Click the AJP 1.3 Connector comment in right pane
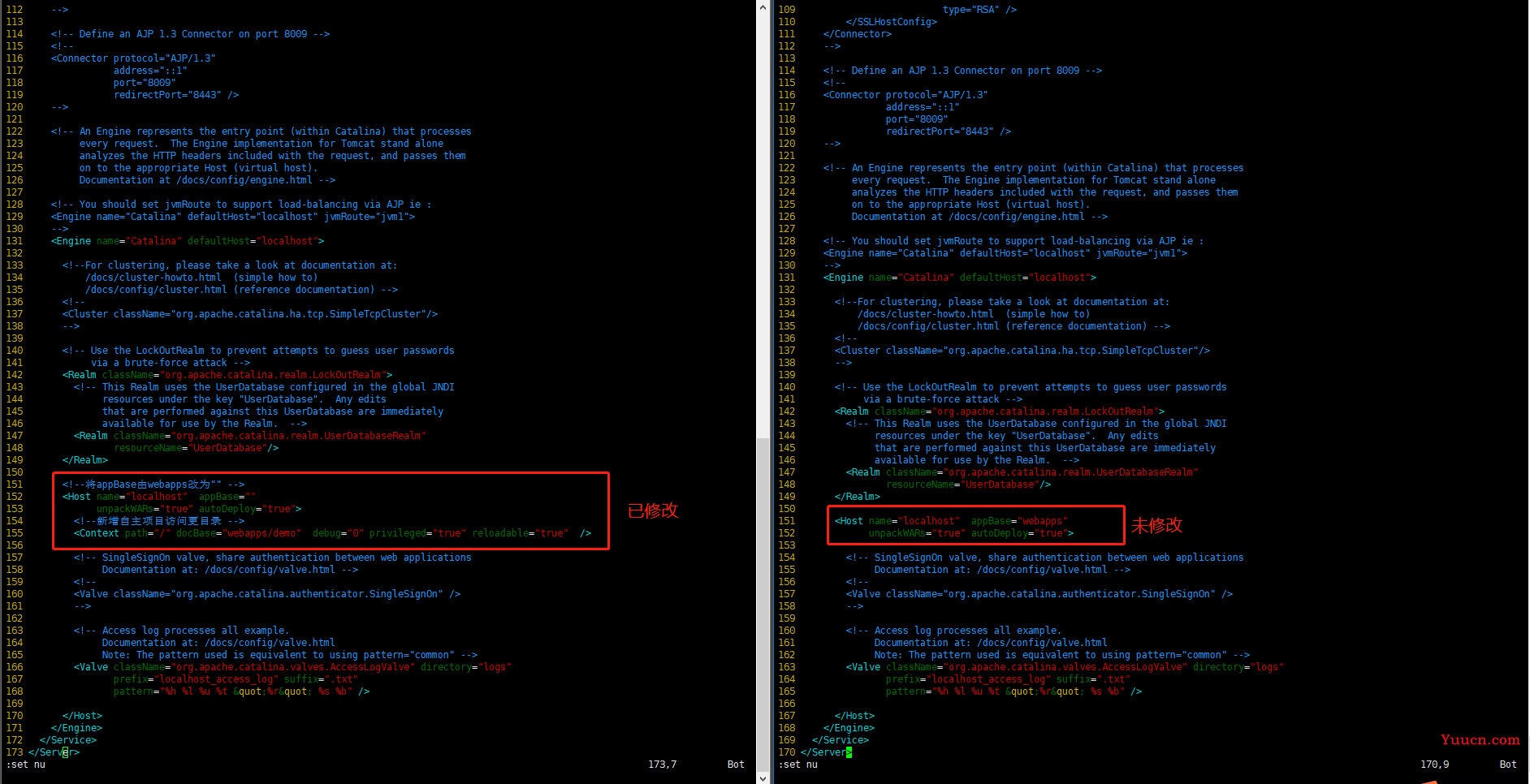The width and height of the screenshot is (1530, 784). pyautogui.click(x=962, y=71)
